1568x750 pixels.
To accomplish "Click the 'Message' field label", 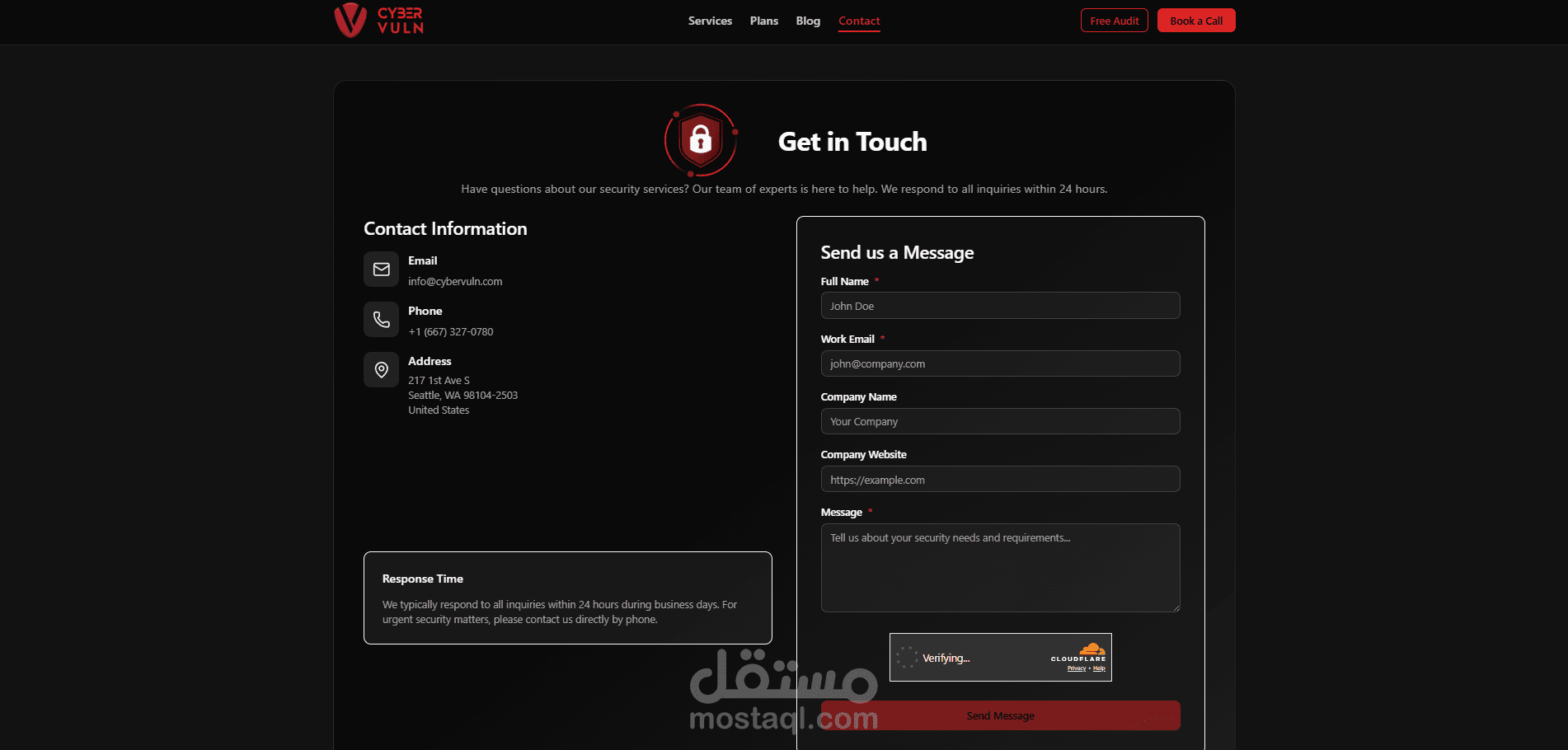I will coord(842,512).
